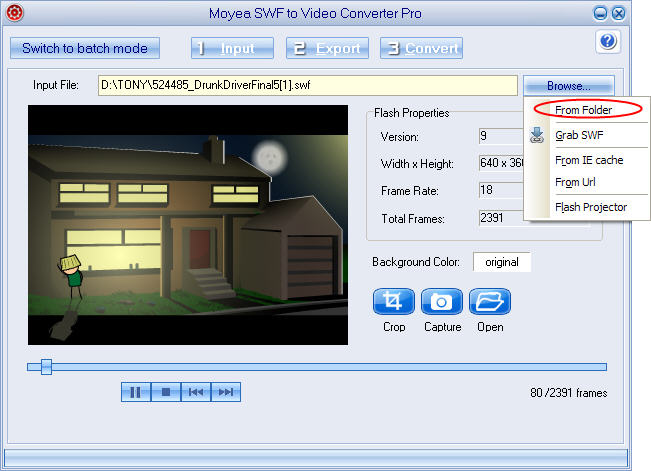Click the Input File path field
This screenshot has height=471, width=651.
click(x=308, y=85)
